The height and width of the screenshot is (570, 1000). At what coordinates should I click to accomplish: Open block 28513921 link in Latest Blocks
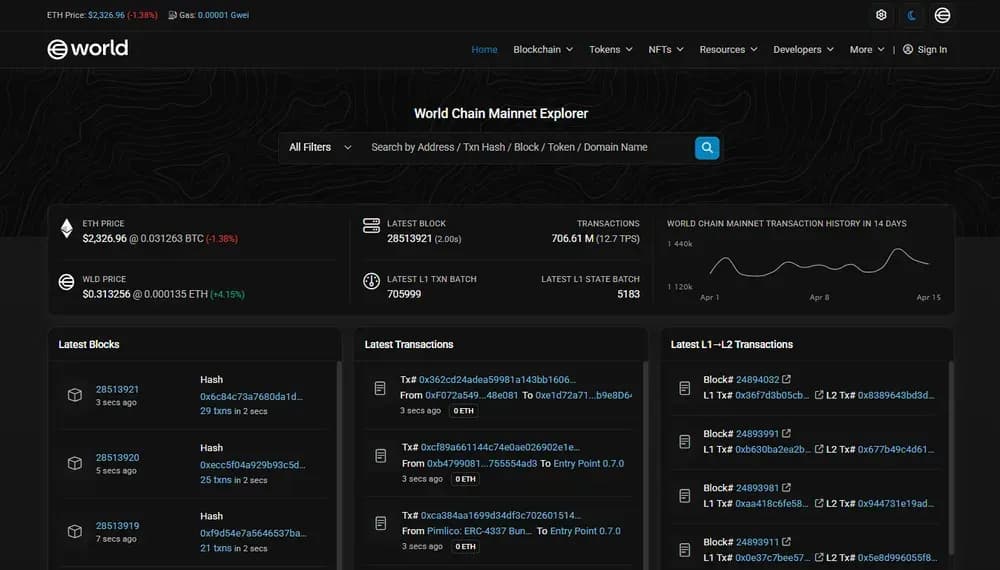[117, 390]
